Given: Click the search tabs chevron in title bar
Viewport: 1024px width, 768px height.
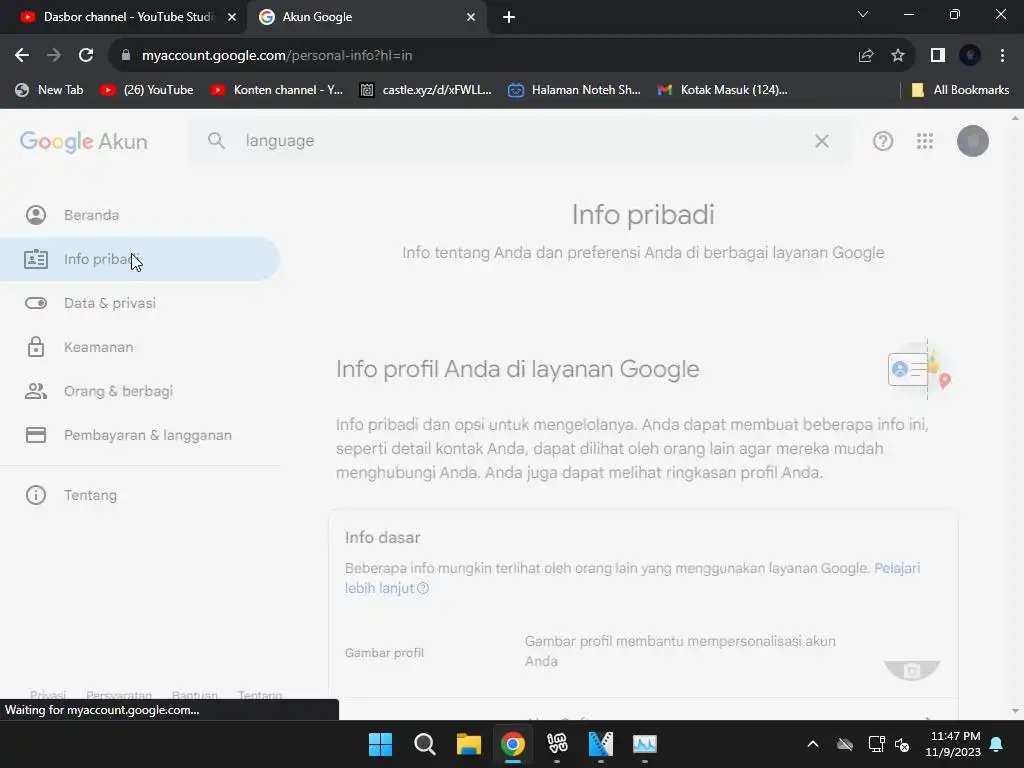Looking at the screenshot, I should pos(863,14).
